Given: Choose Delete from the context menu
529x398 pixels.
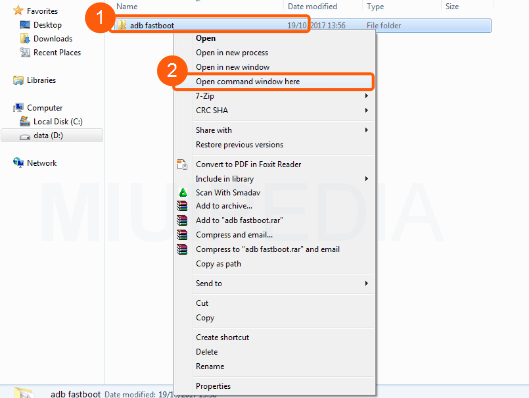Looking at the screenshot, I should click(x=274, y=352).
